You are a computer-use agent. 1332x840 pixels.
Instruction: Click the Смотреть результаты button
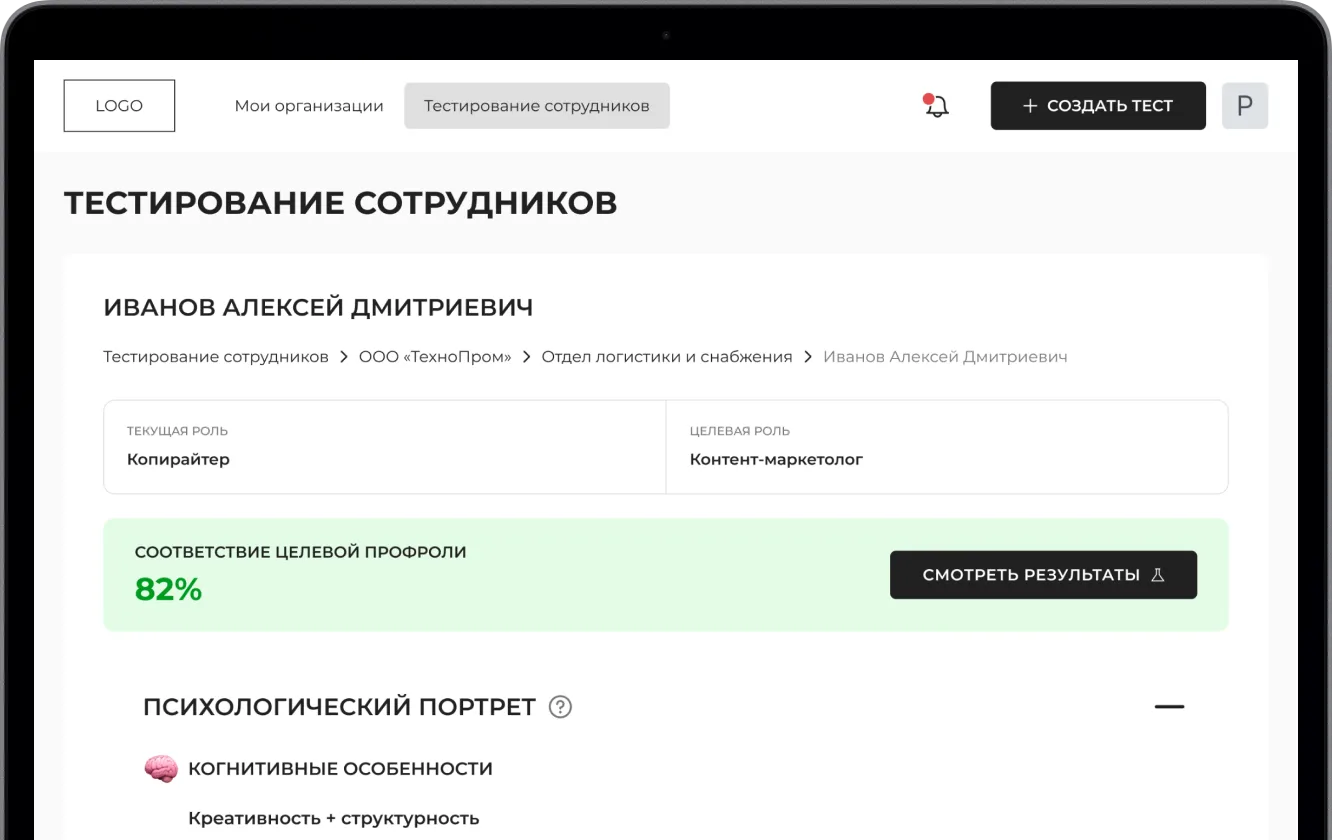click(1043, 575)
